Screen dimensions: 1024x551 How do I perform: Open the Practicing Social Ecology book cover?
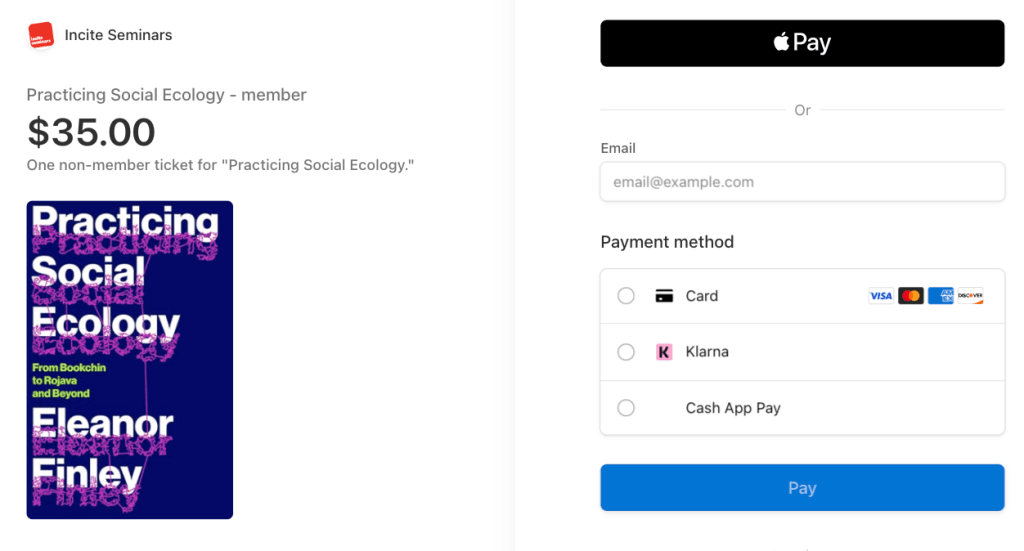(x=130, y=360)
